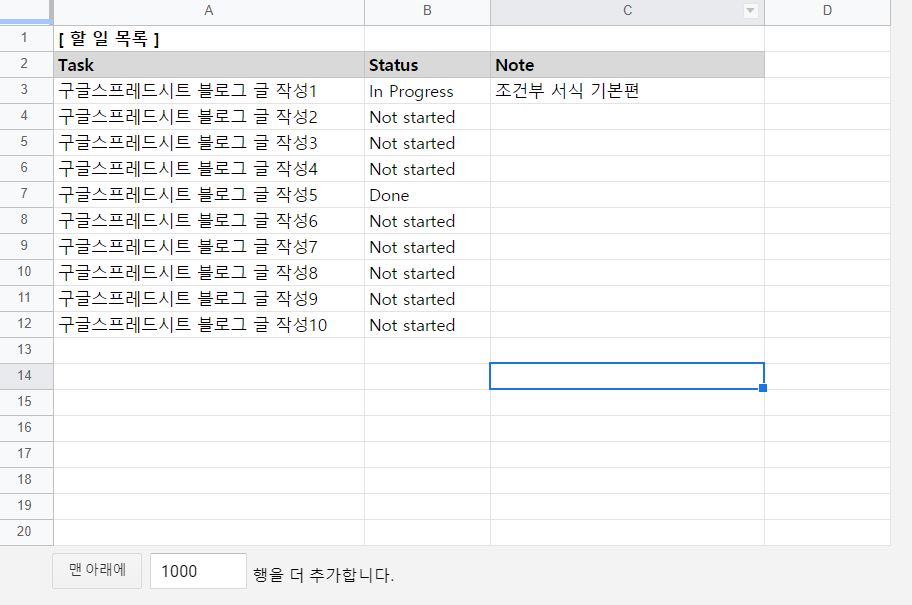Select column C header
The height and width of the screenshot is (605, 912).
point(627,10)
